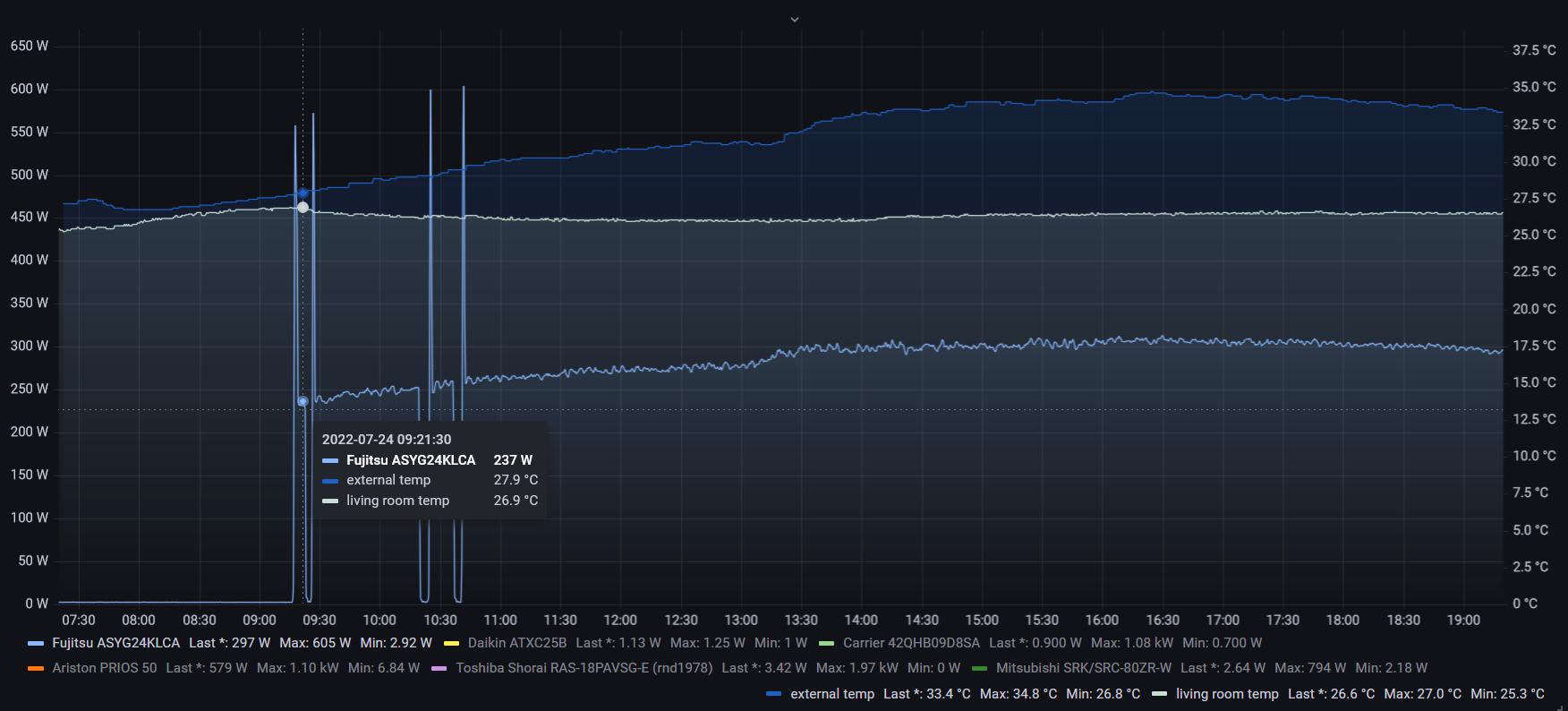
Task: Click living room temp 'Min: 25.3 °C' value
Action: click(1507, 694)
